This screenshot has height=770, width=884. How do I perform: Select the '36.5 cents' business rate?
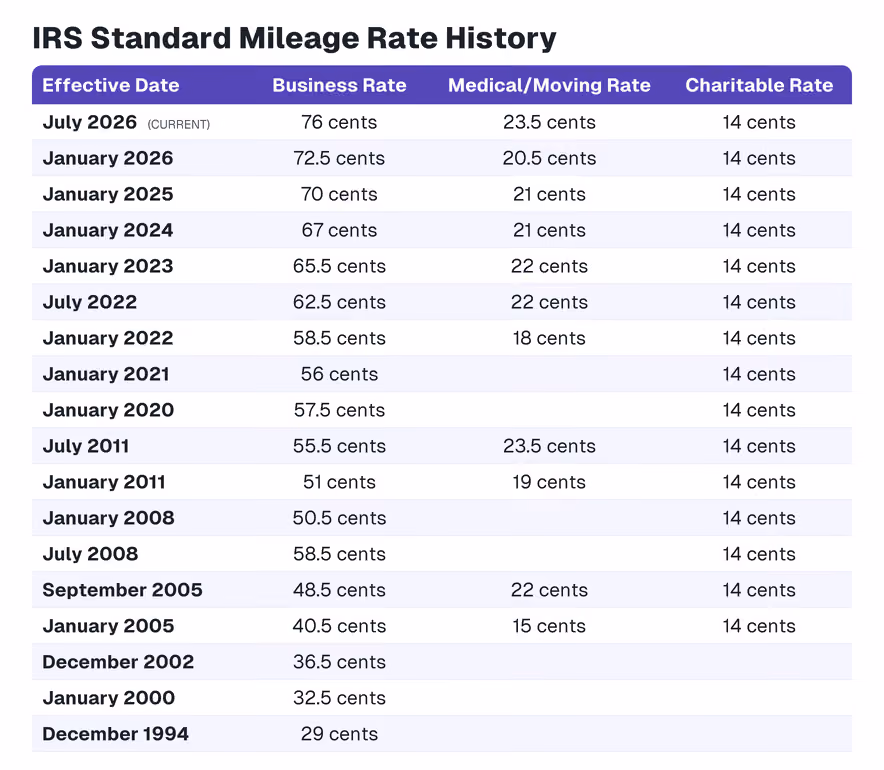pyautogui.click(x=339, y=662)
